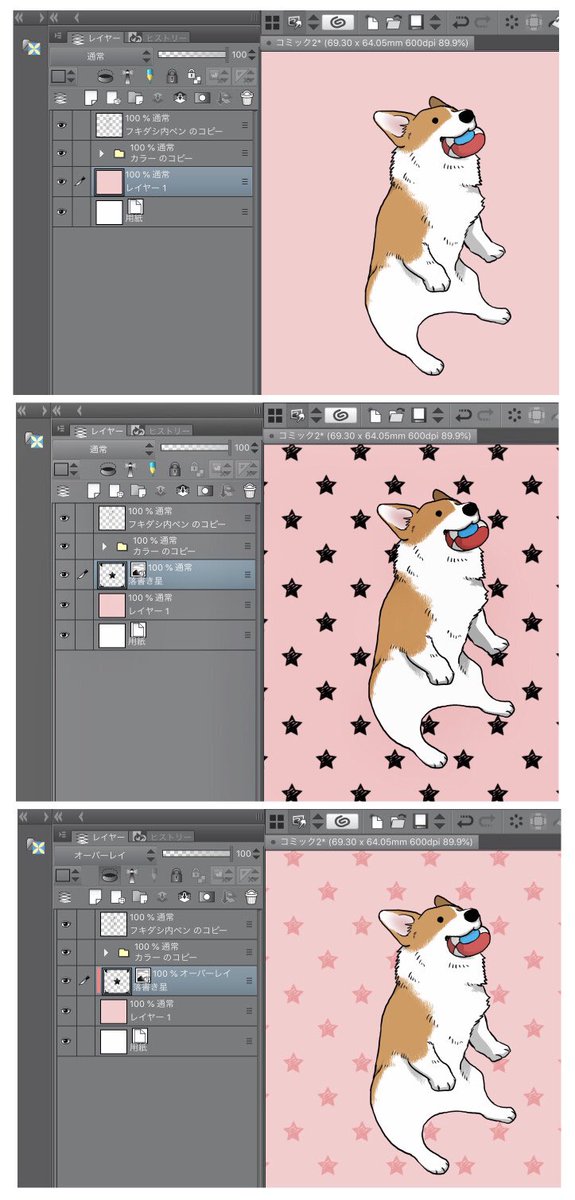Hide 用紙 paper layer in plain-pink screenshot
Viewport: 575px width, 1200px height.
tap(61, 211)
